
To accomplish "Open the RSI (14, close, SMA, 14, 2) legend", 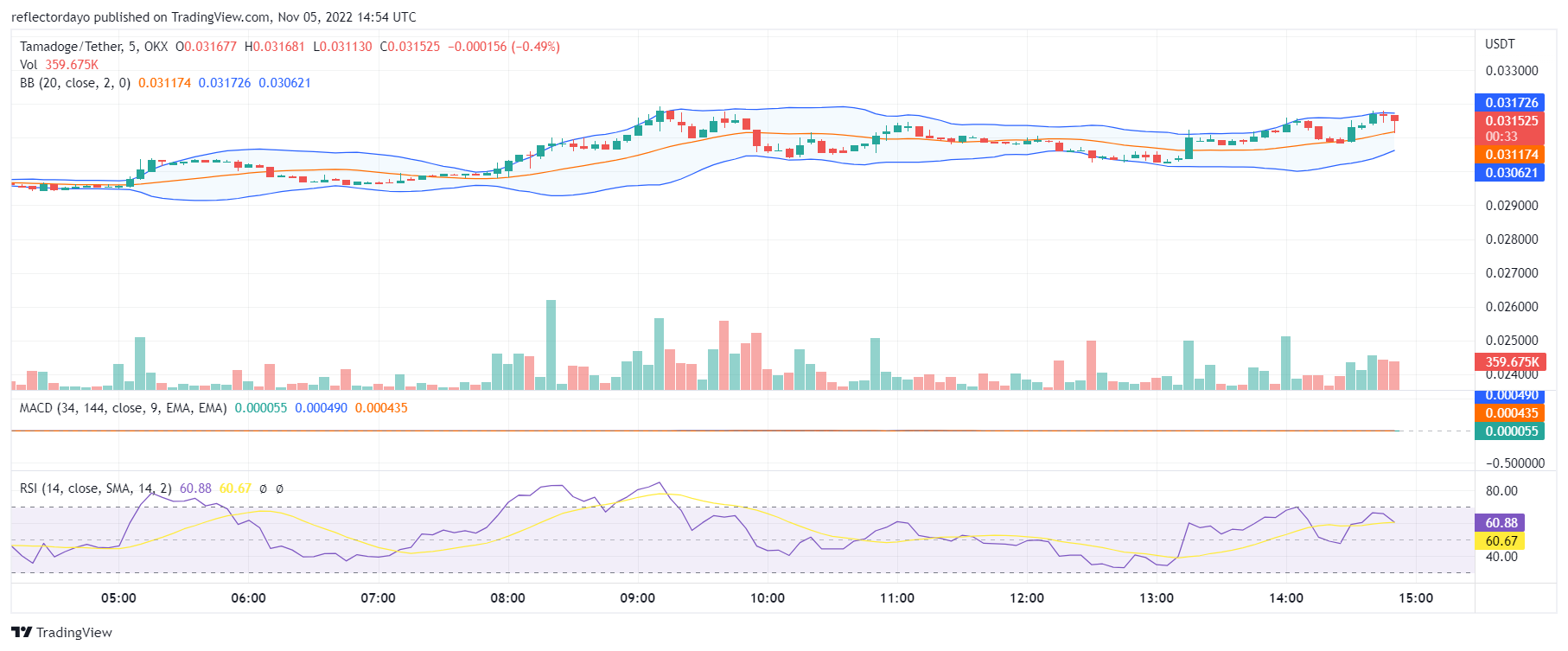I will 96,488.
